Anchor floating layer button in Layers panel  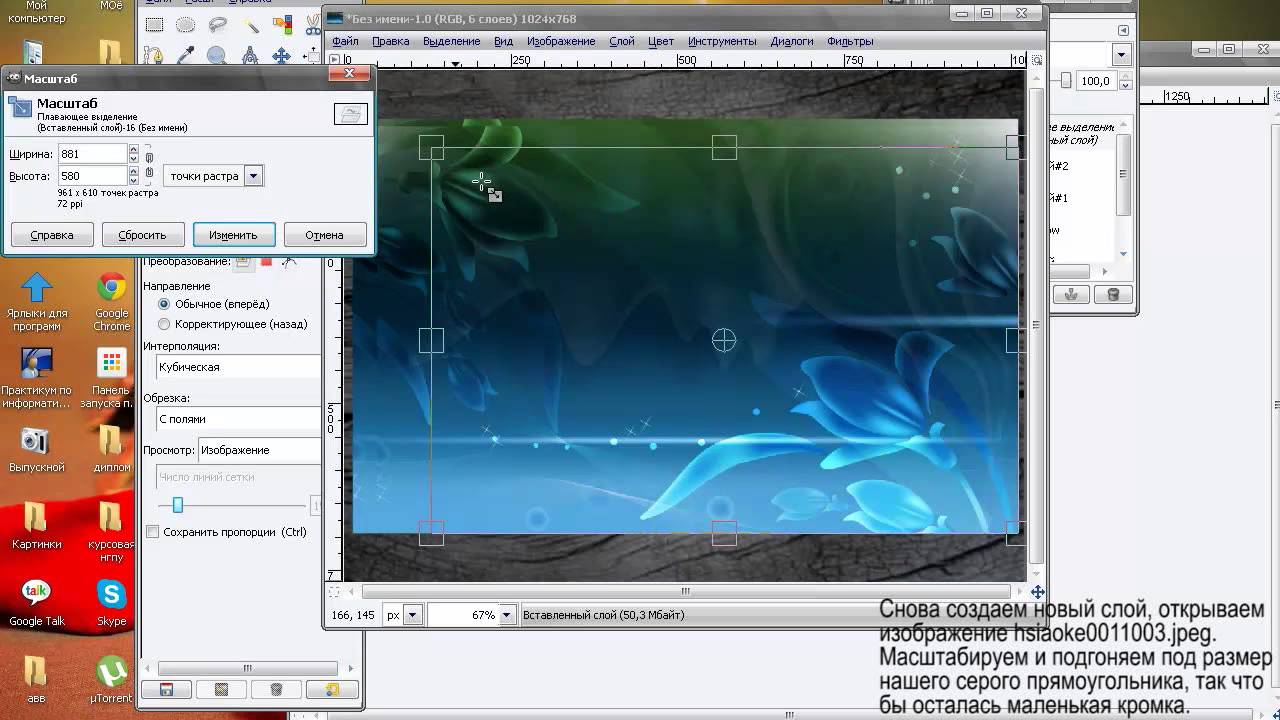click(x=1072, y=295)
